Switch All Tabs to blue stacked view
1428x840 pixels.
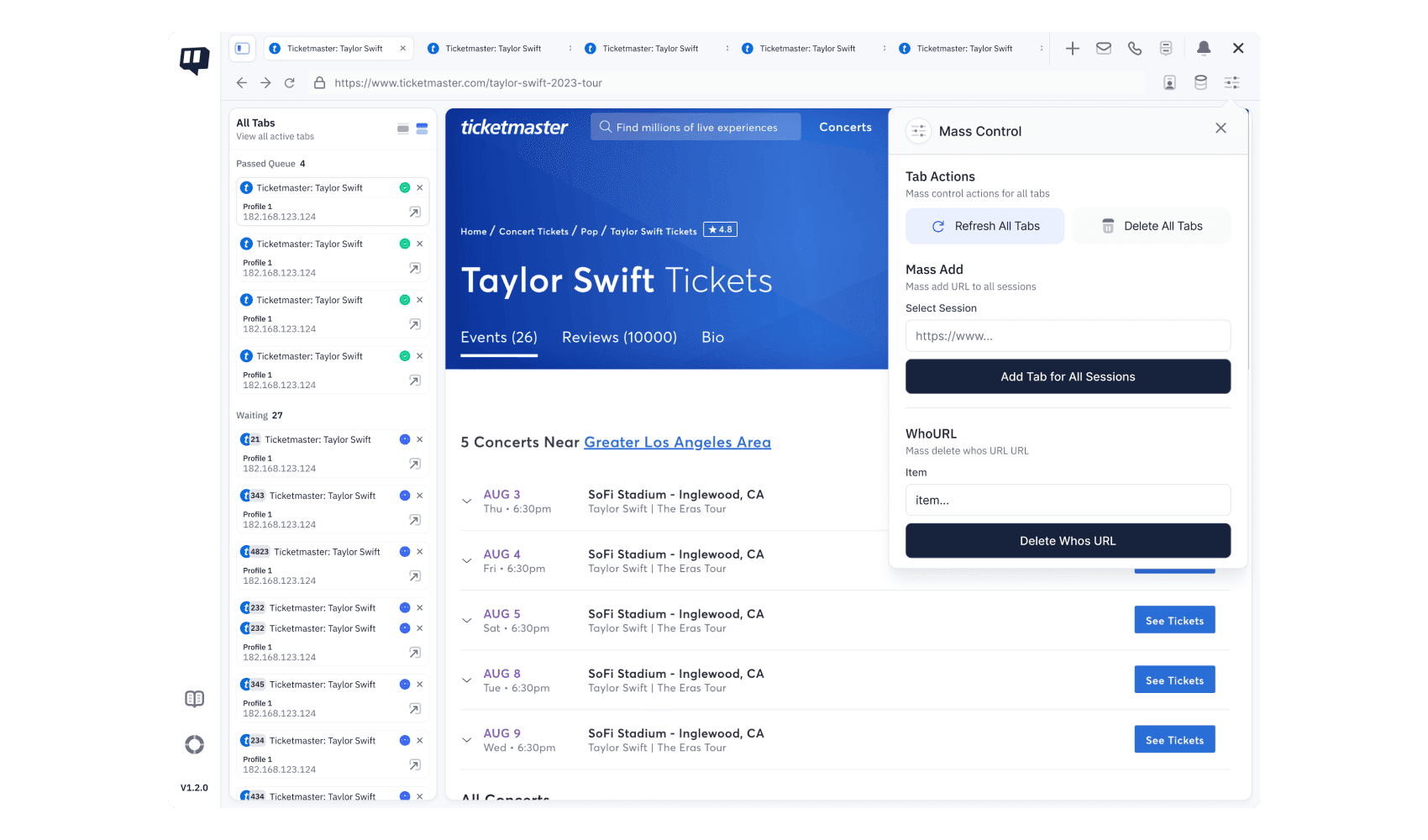(x=422, y=129)
